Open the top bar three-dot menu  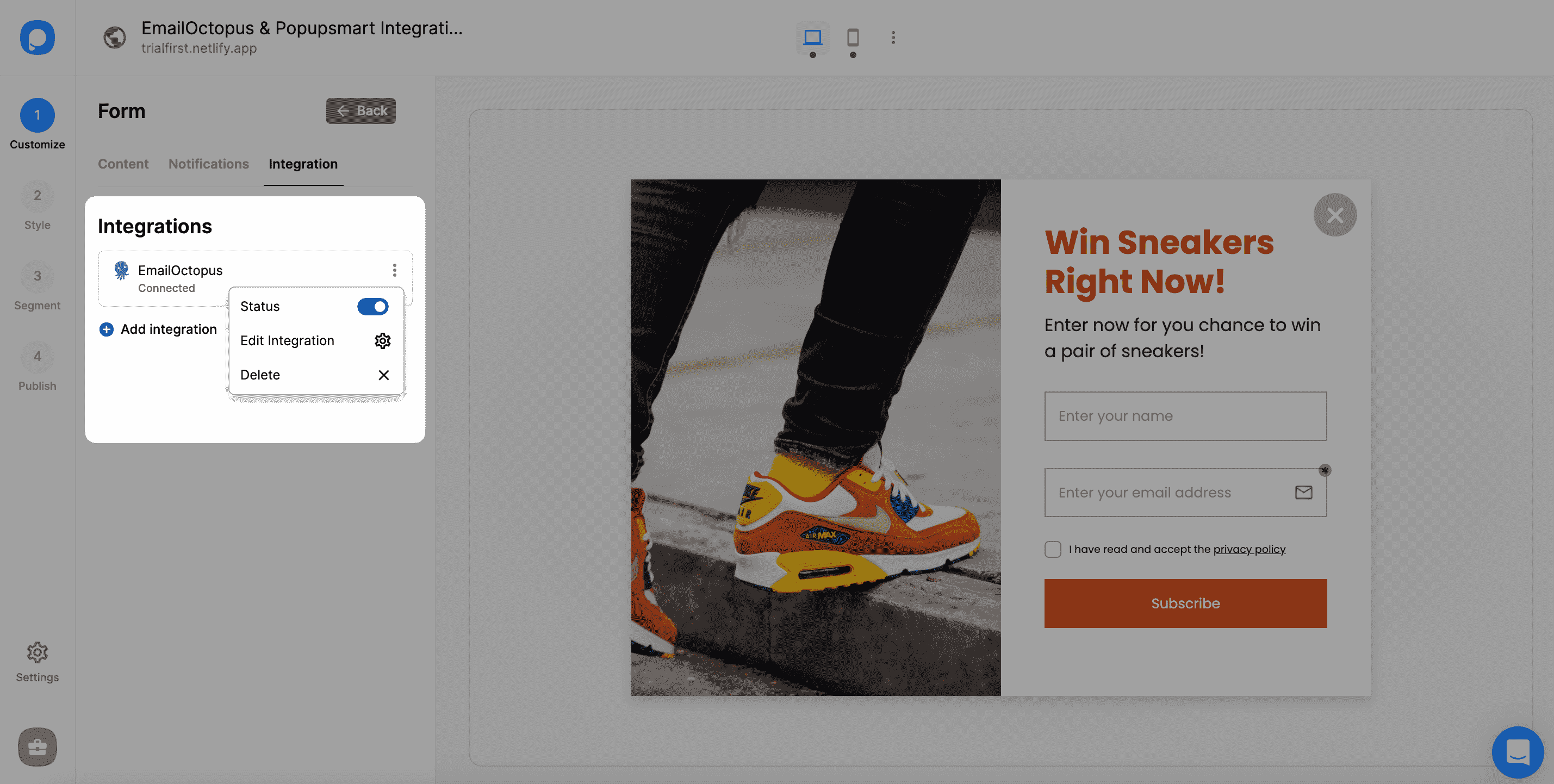[x=893, y=38]
